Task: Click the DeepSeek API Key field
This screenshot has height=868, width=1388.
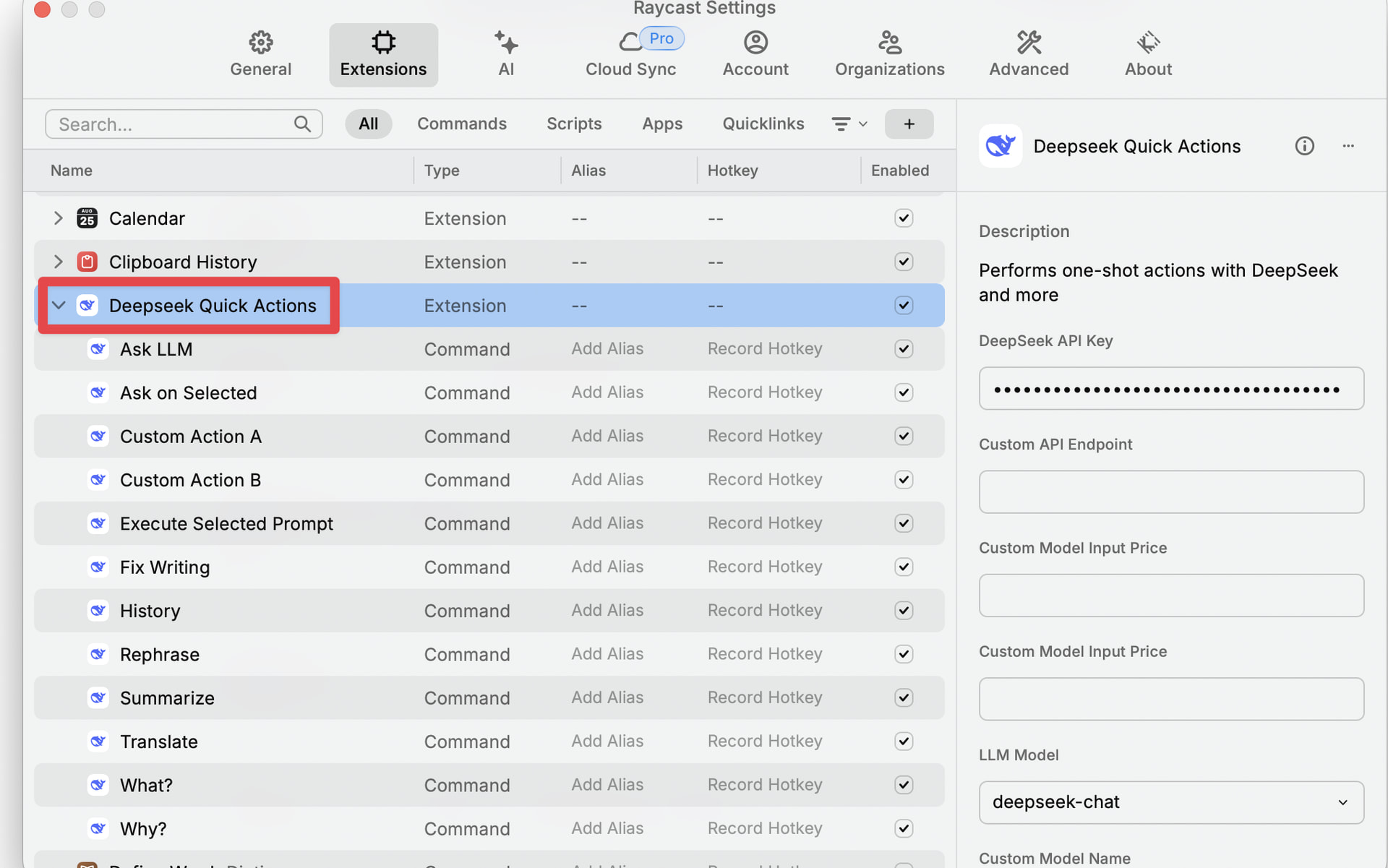Action: [x=1171, y=389]
